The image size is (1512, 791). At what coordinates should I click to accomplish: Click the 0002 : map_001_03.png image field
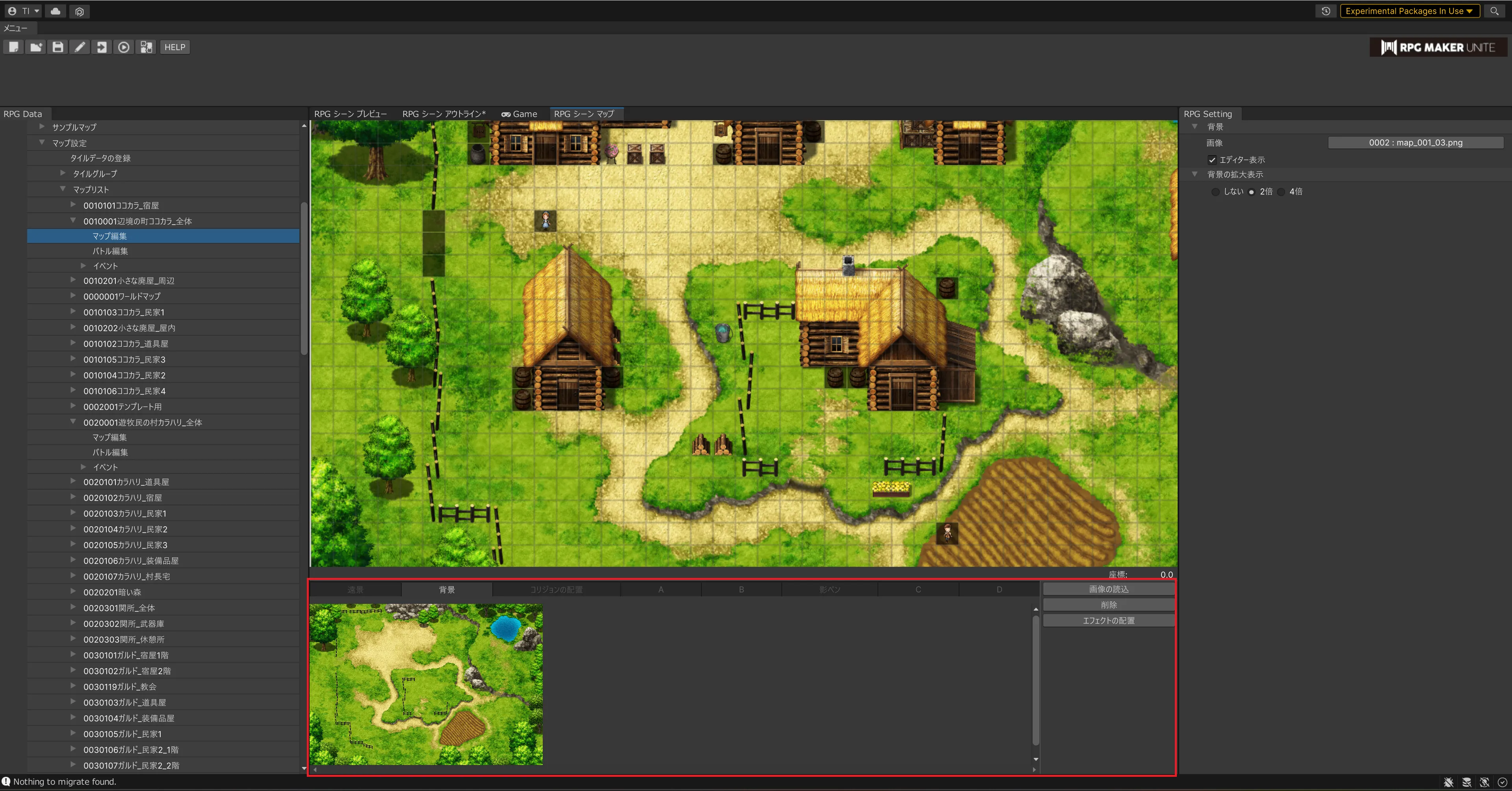(1415, 143)
